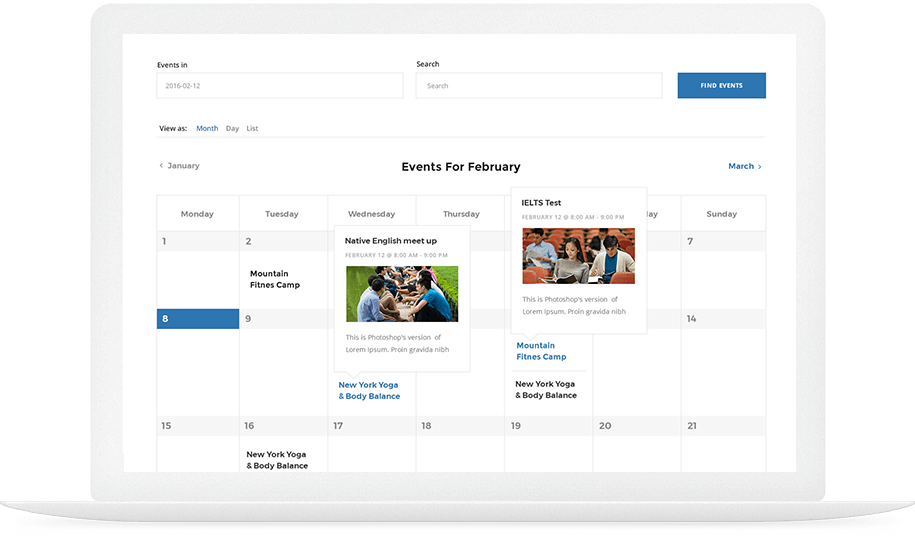Open New York Yoga event on day 16

coord(277,460)
